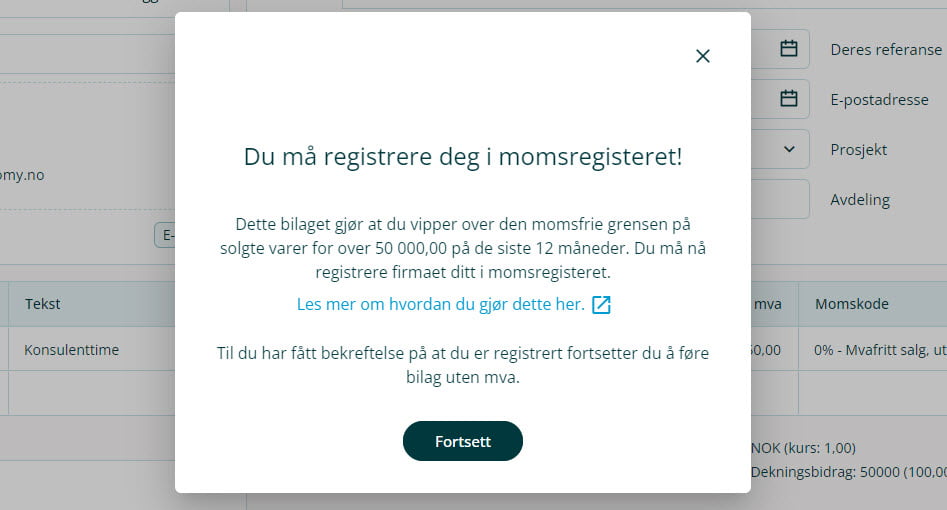Click the Dekningsbidrag summary text
Screen dimensions: 947x510
pyautogui.click(x=848, y=472)
